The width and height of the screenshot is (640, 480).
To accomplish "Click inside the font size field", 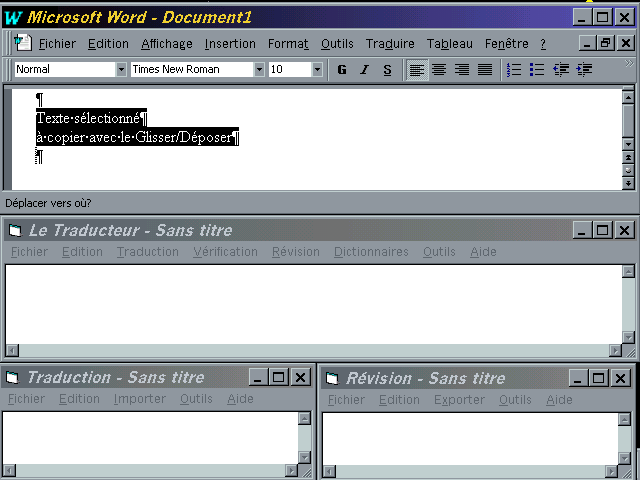I will pyautogui.click(x=290, y=69).
